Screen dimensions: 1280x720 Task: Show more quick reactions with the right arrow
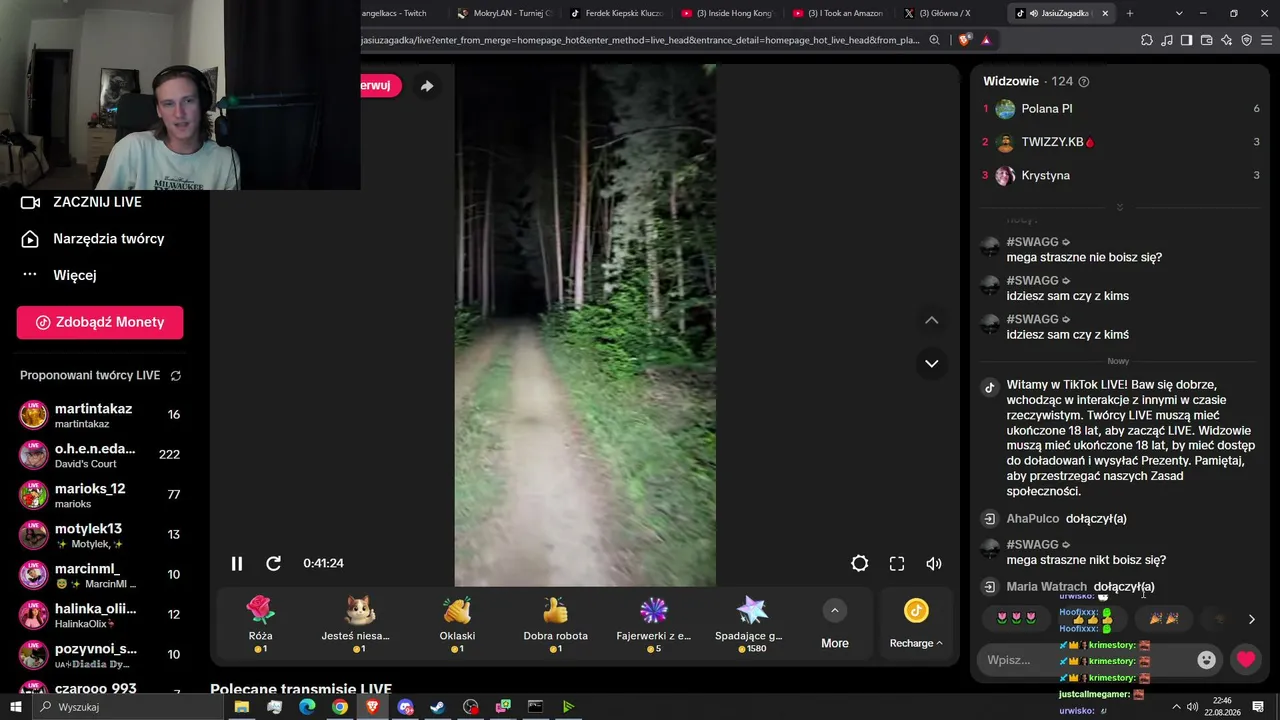click(x=1251, y=619)
